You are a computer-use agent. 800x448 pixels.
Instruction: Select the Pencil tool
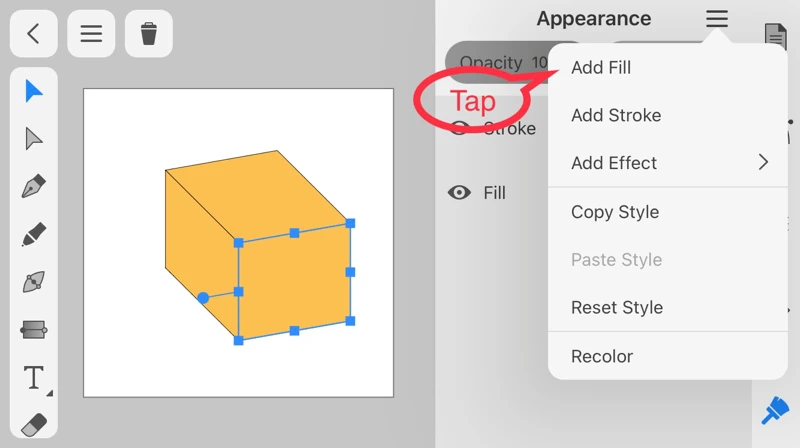34,235
